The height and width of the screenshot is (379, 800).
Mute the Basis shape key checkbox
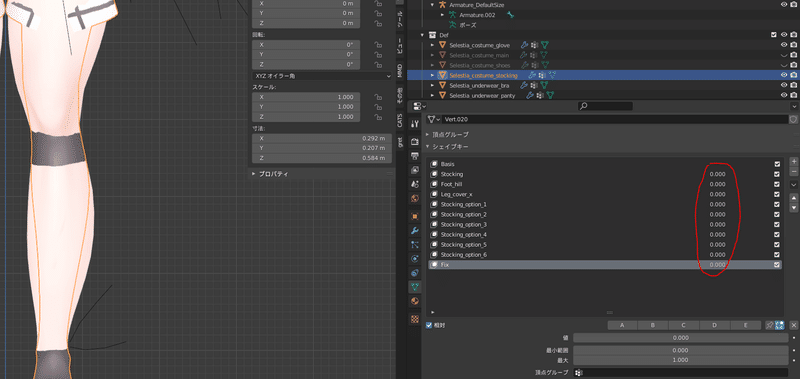point(777,164)
